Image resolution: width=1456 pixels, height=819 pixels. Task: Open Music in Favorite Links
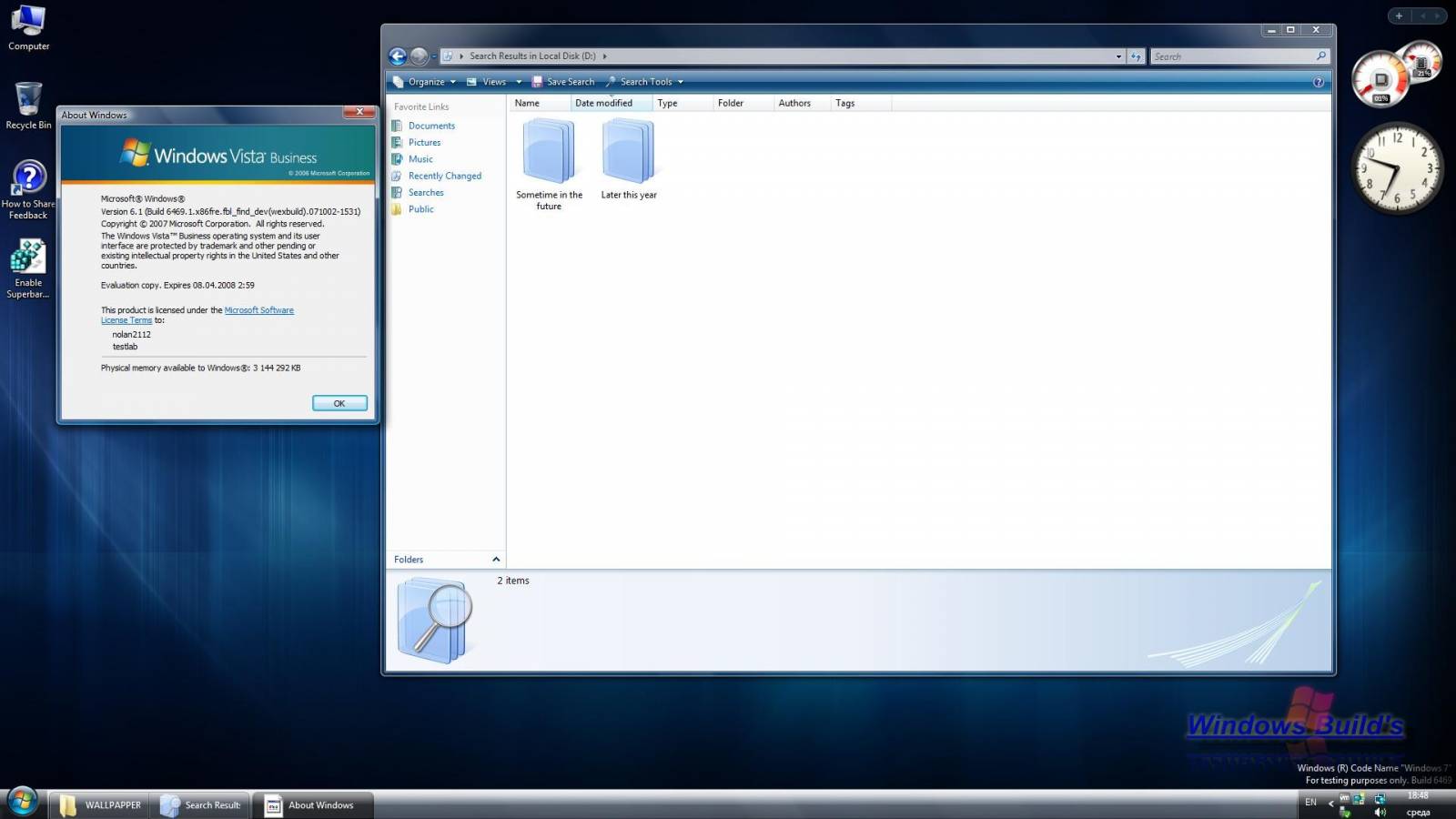(x=420, y=159)
